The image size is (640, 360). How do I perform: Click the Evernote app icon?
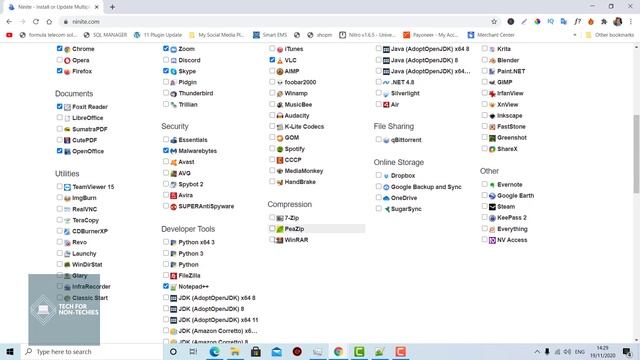click(x=492, y=185)
